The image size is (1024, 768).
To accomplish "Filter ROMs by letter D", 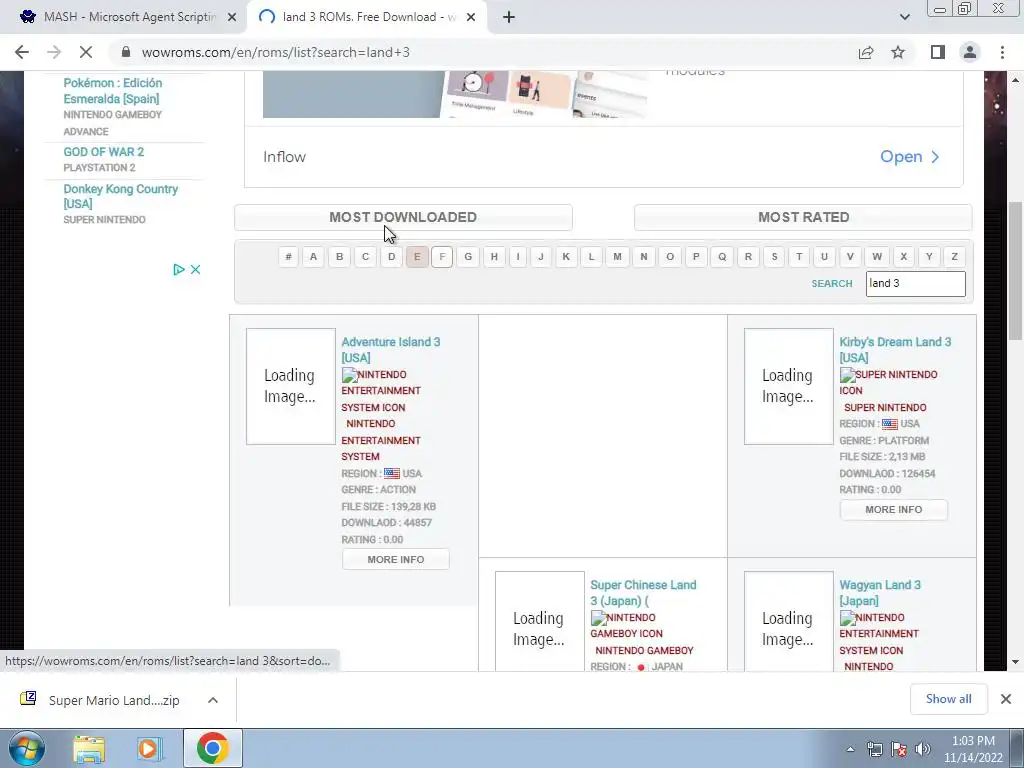I will click(x=391, y=257).
